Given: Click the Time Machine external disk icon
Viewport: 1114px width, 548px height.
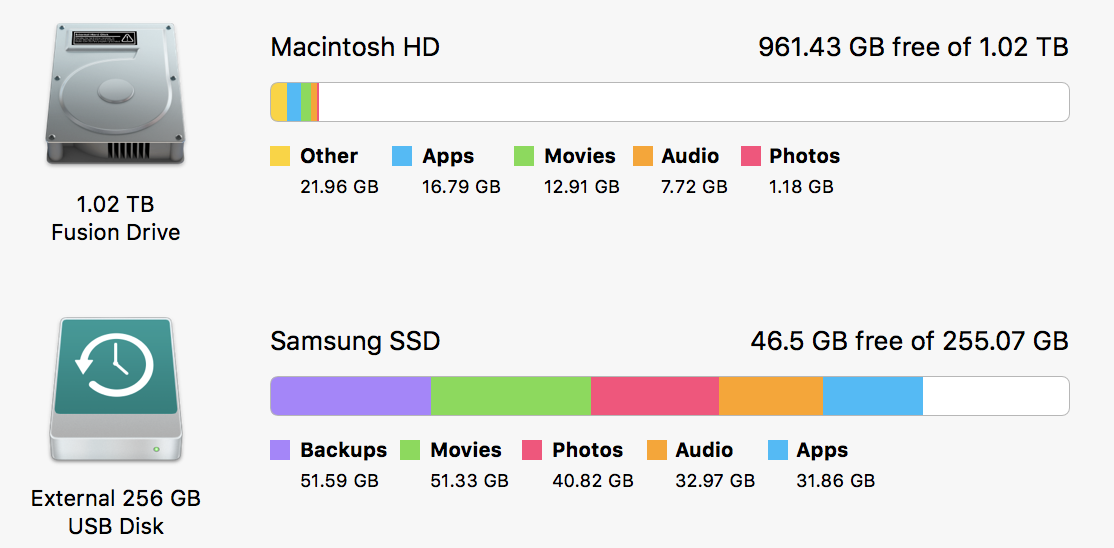Looking at the screenshot, I should coord(115,389).
